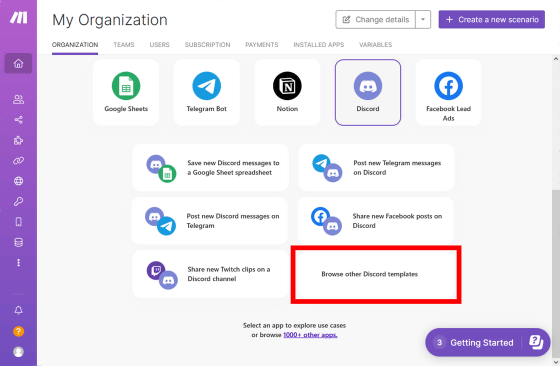Open Notifications bell icon
Screen dimensions: 560x366
click(18, 310)
